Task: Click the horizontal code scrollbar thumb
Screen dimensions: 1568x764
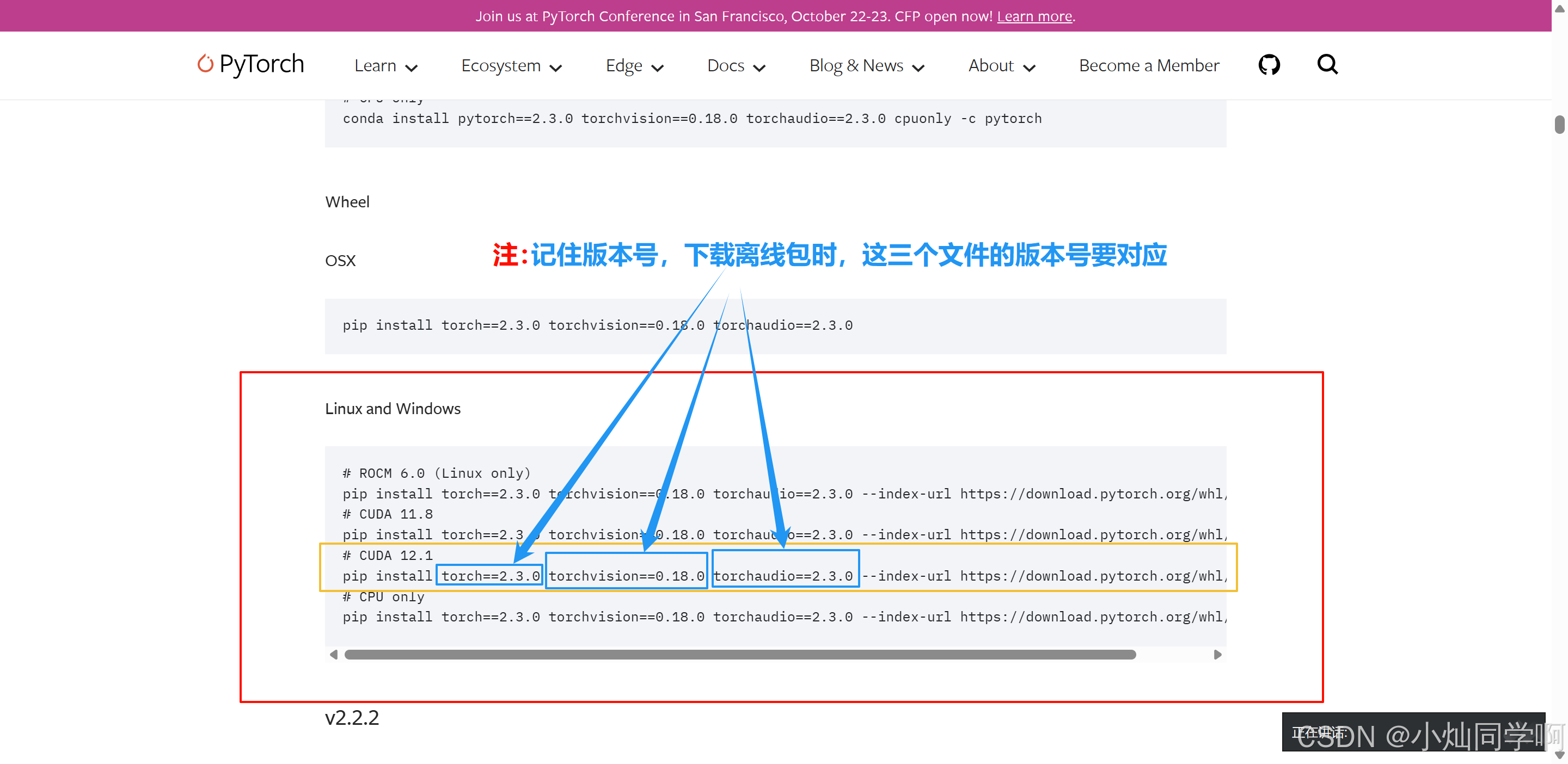Action: [739, 655]
